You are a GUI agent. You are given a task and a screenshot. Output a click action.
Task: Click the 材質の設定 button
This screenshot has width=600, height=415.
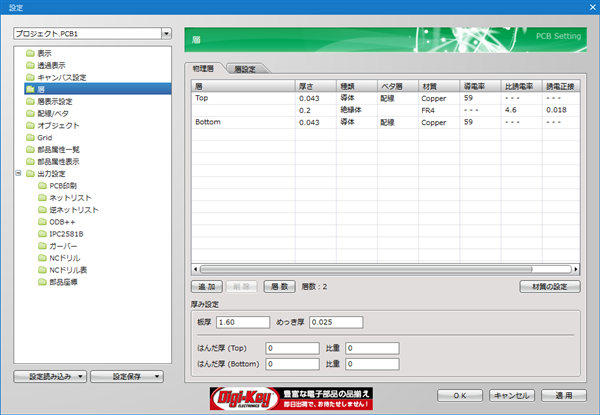point(549,286)
